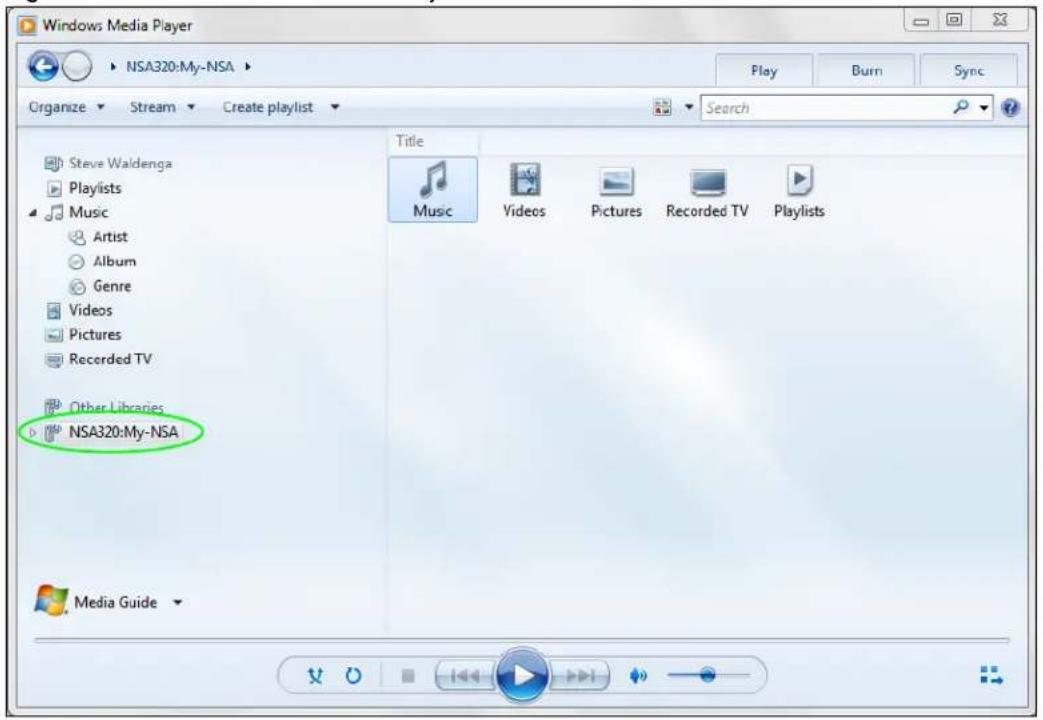Open the Stream dropdown menu

point(162,107)
